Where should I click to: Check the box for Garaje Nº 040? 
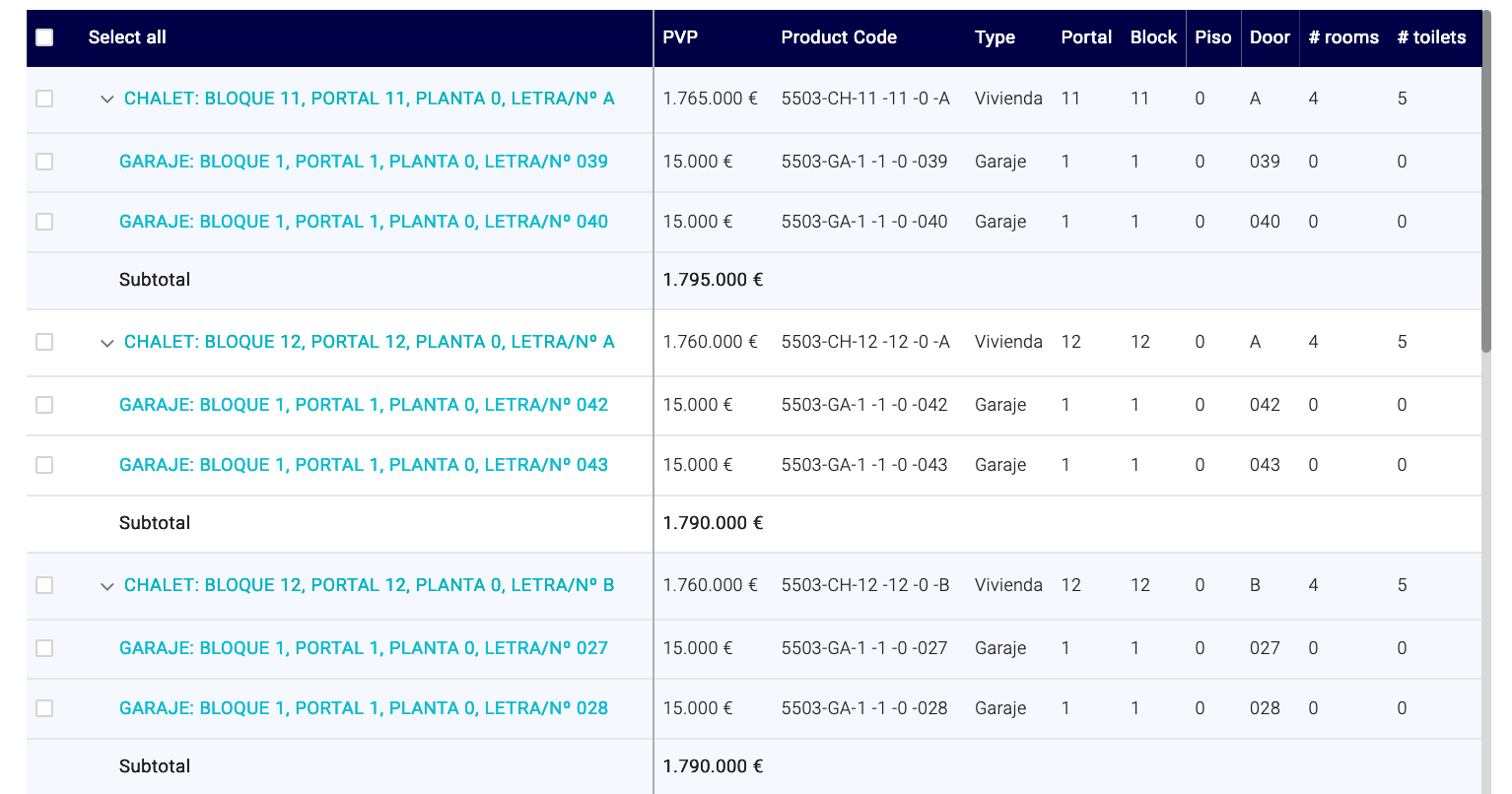pyautogui.click(x=44, y=222)
